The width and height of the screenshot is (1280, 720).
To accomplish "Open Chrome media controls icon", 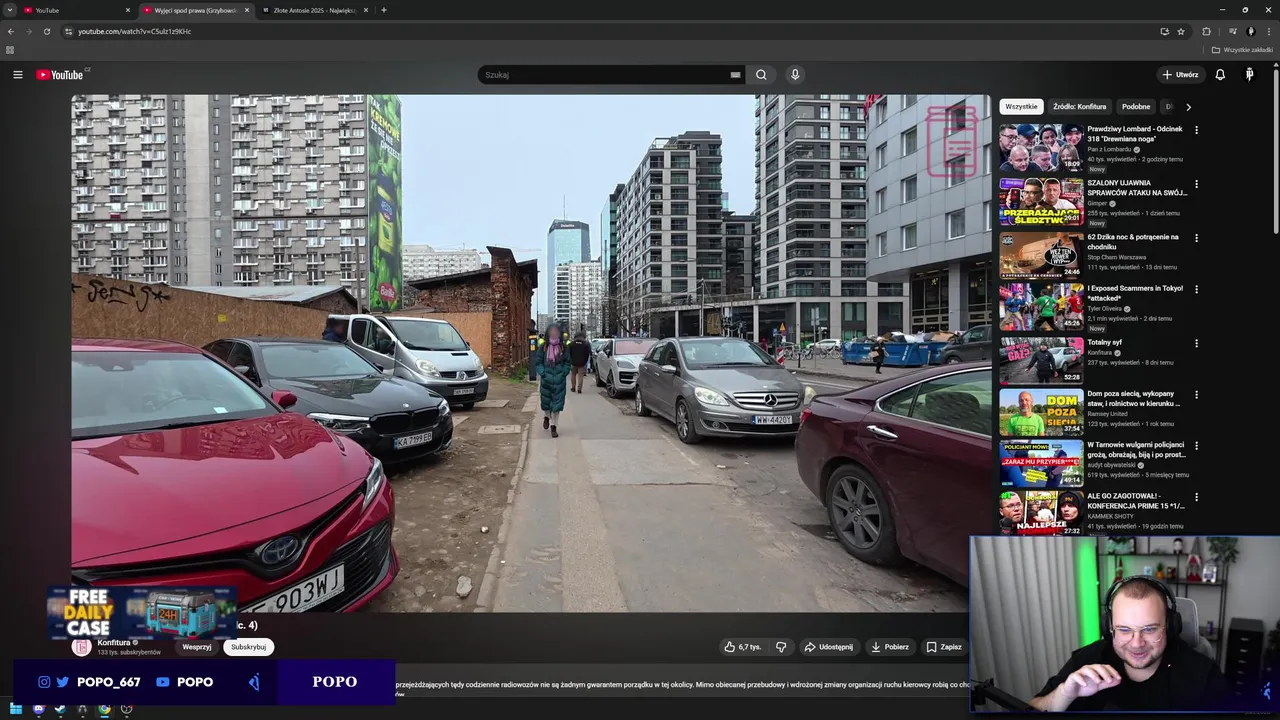I will pyautogui.click(x=1232, y=31).
